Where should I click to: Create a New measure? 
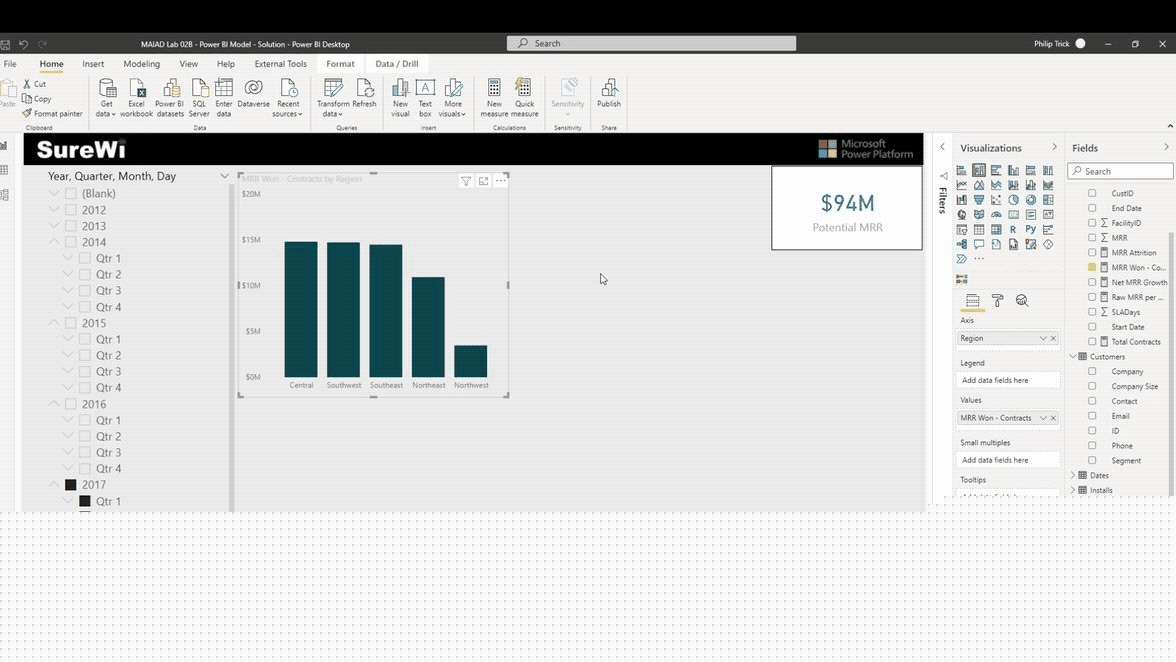pyautogui.click(x=494, y=97)
